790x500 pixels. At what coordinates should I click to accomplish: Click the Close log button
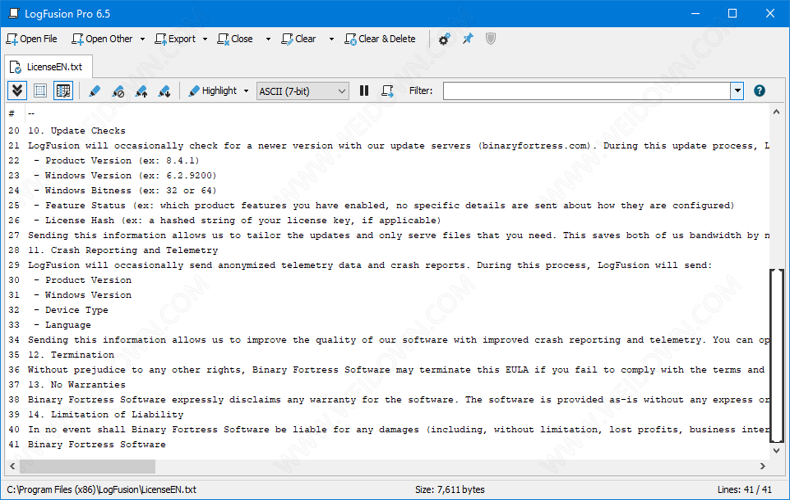(x=235, y=39)
